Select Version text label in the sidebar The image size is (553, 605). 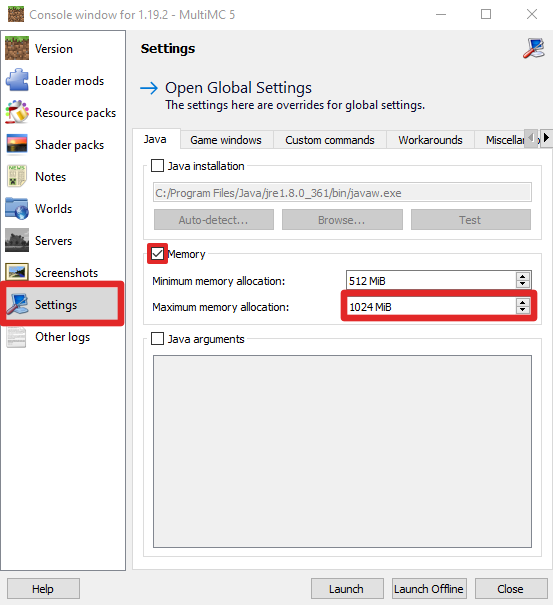54,49
